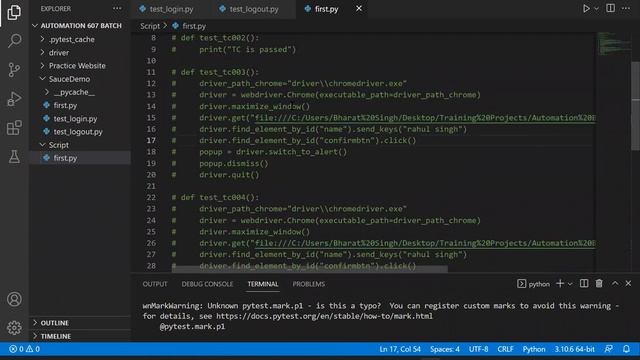Image resolution: width=640 pixels, height=360 pixels.
Task: Open test_logout.py in explorer tree
Action: click(x=80, y=132)
